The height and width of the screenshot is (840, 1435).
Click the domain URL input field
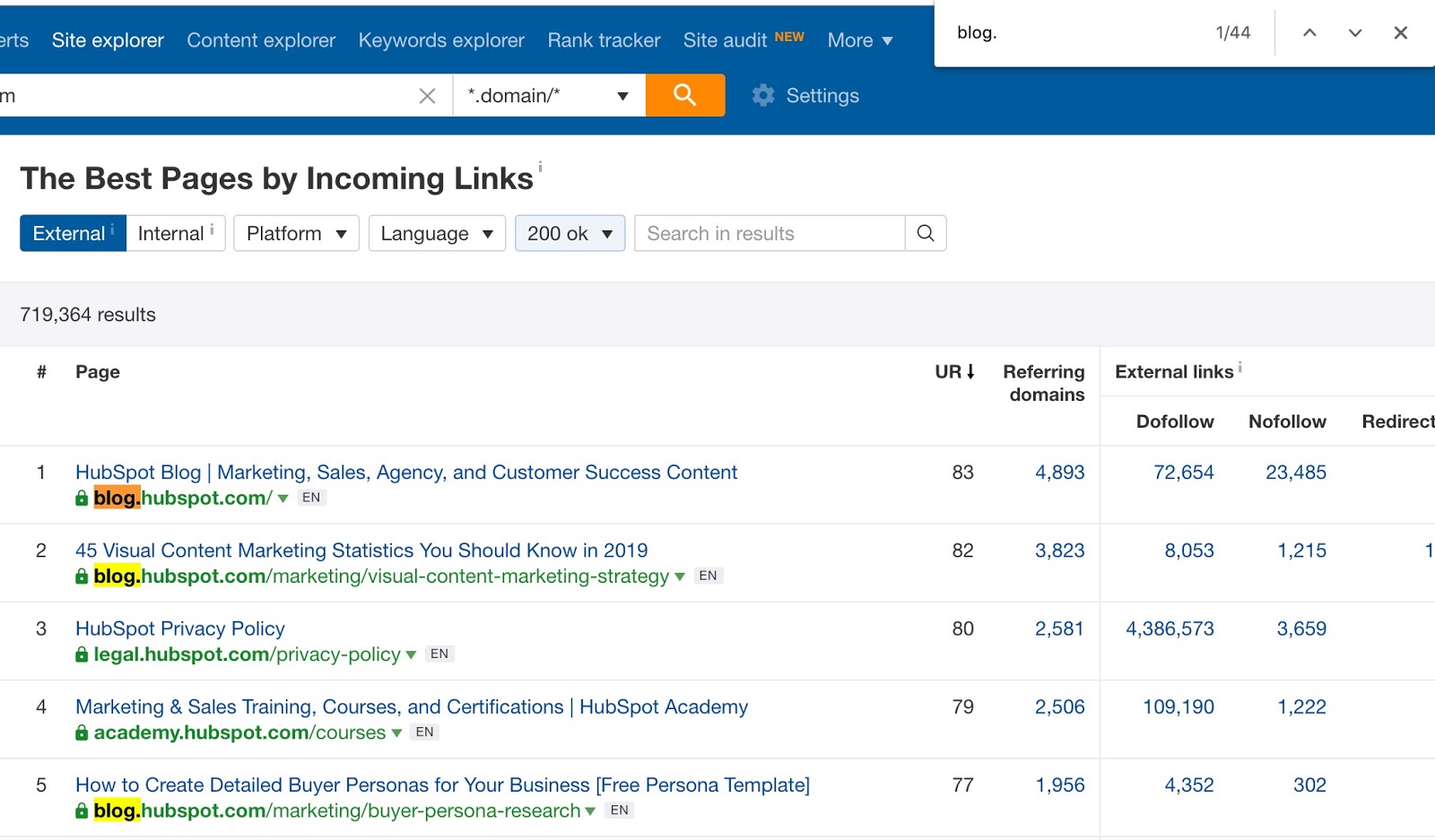pyautogui.click(x=204, y=96)
